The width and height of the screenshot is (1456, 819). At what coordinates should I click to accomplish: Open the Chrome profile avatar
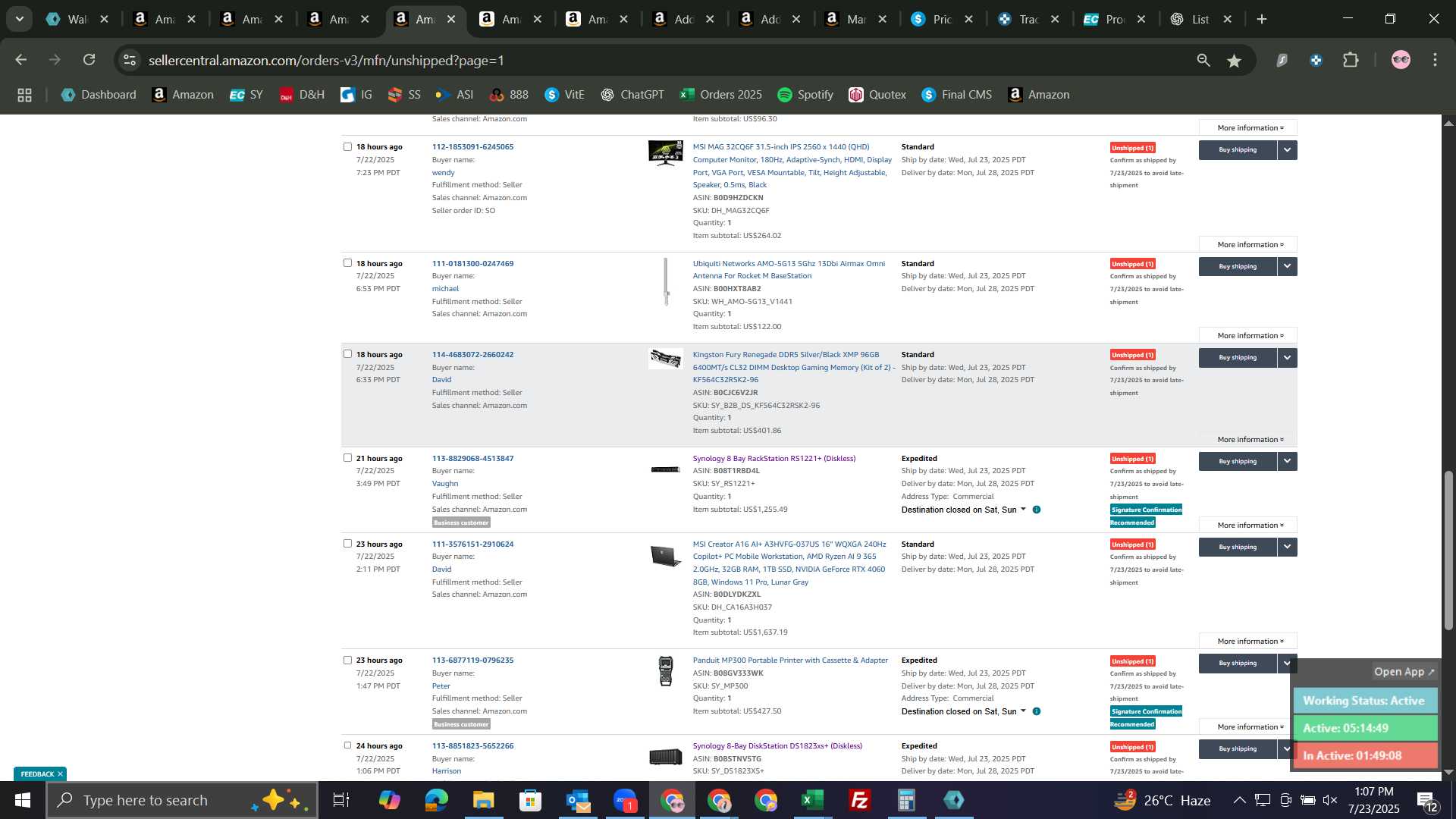pos(1401,60)
